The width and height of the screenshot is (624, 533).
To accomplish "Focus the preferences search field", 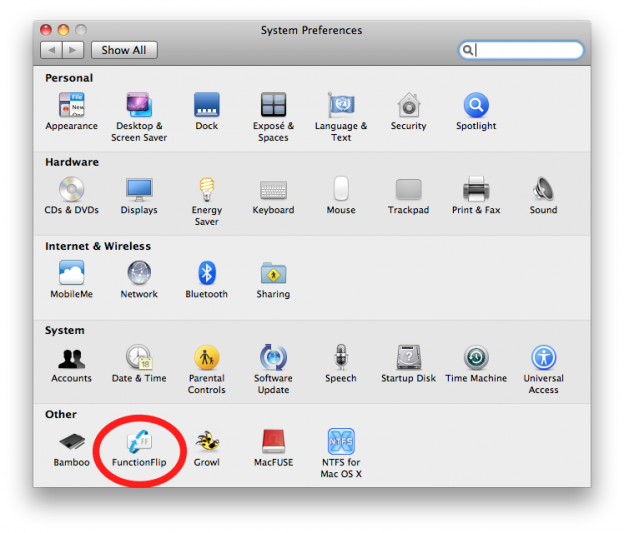I will 521,50.
